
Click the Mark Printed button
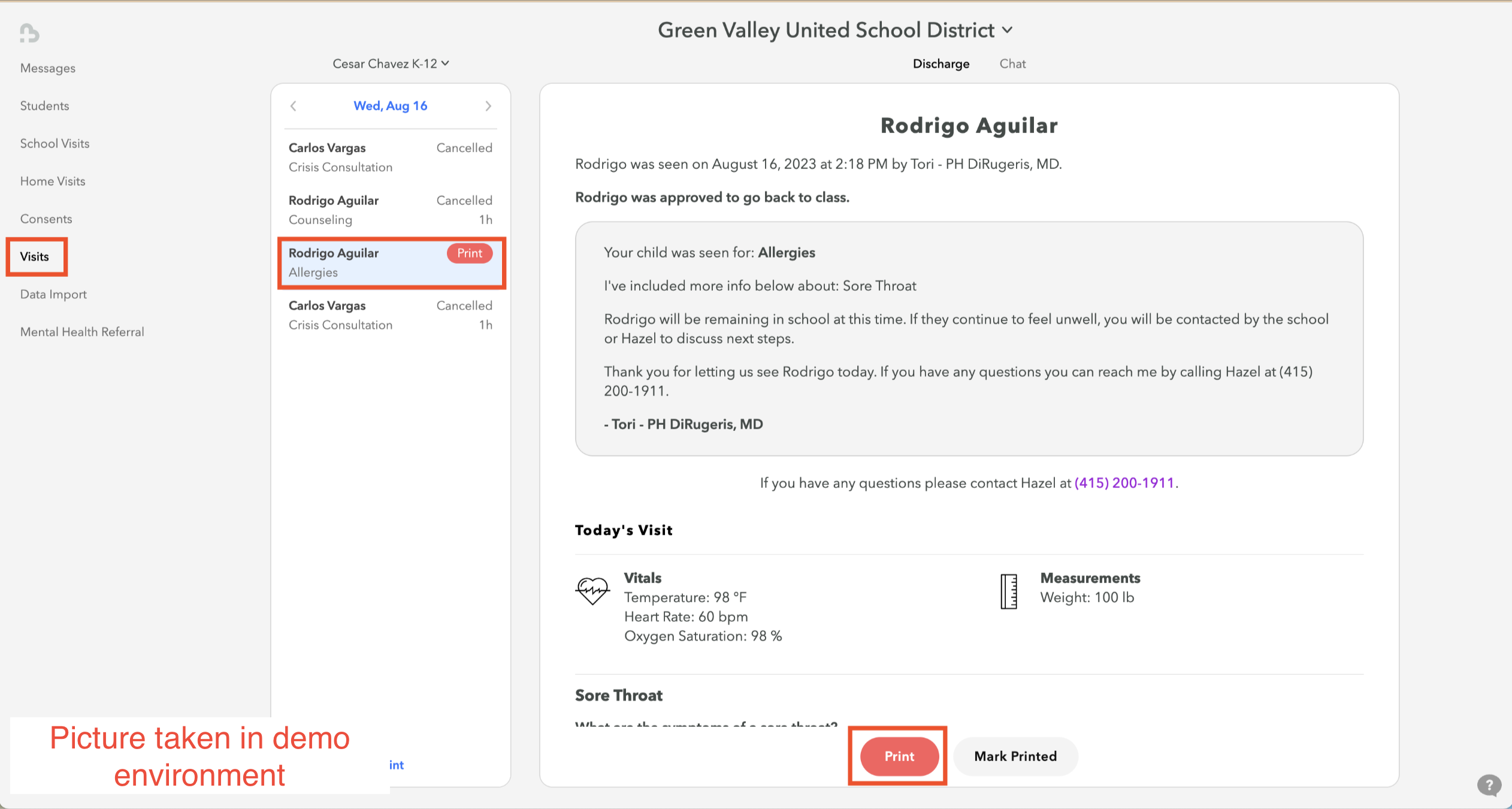1015,756
